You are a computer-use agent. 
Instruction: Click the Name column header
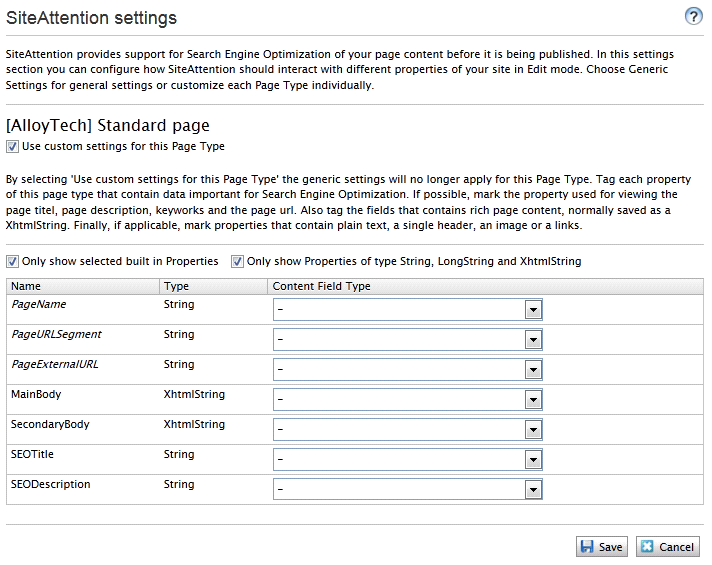[25, 286]
